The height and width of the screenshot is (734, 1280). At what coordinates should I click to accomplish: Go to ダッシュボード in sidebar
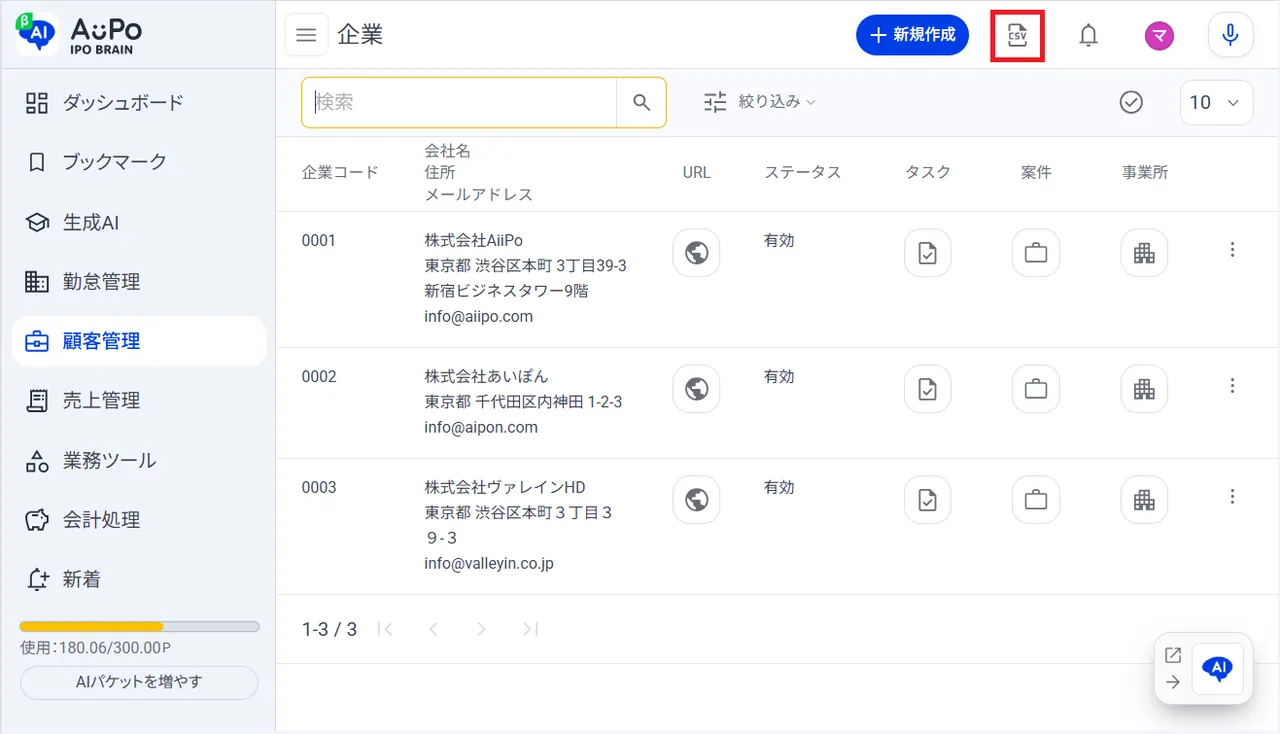click(x=139, y=103)
